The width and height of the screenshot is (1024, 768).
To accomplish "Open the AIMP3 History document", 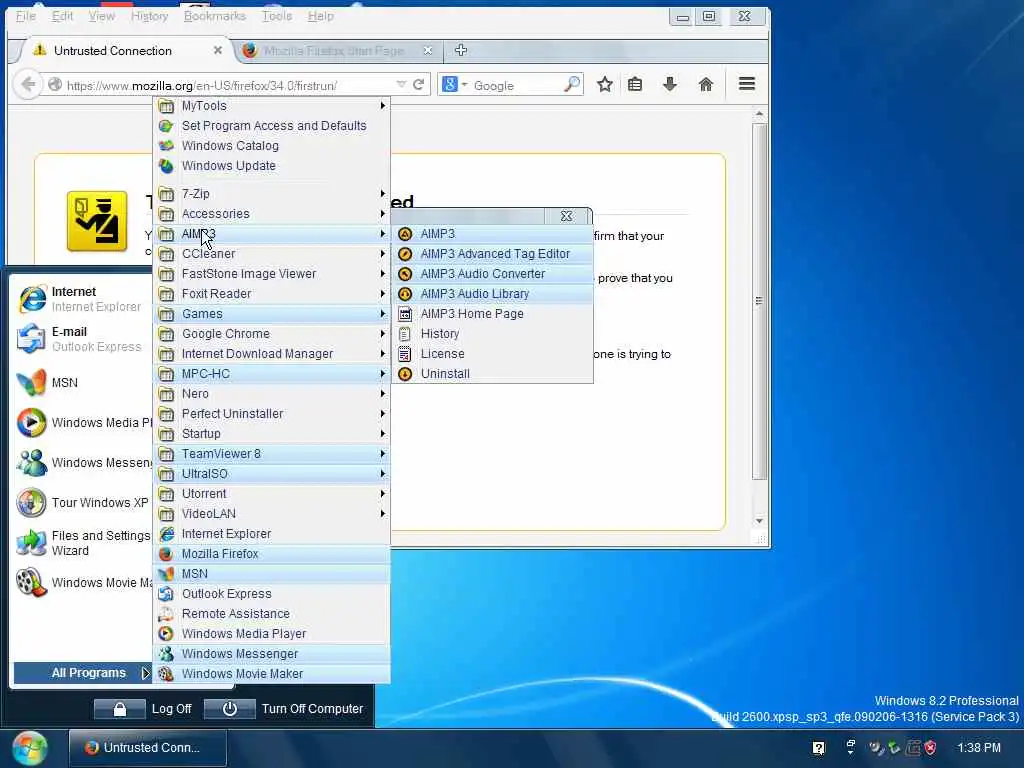I will click(492, 334).
